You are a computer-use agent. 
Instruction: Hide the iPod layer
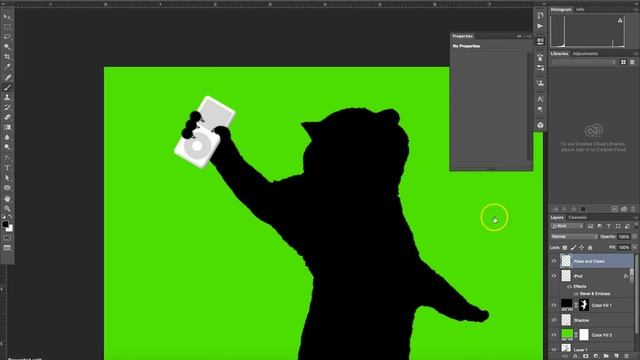[554, 276]
